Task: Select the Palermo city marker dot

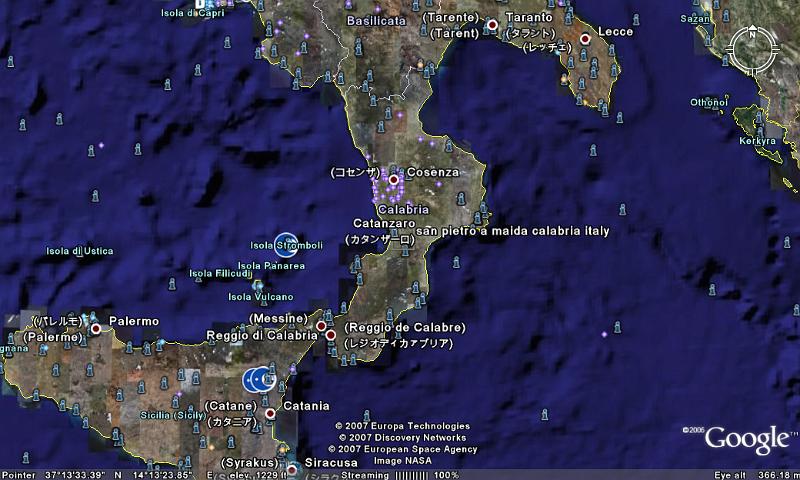Action: click(96, 329)
